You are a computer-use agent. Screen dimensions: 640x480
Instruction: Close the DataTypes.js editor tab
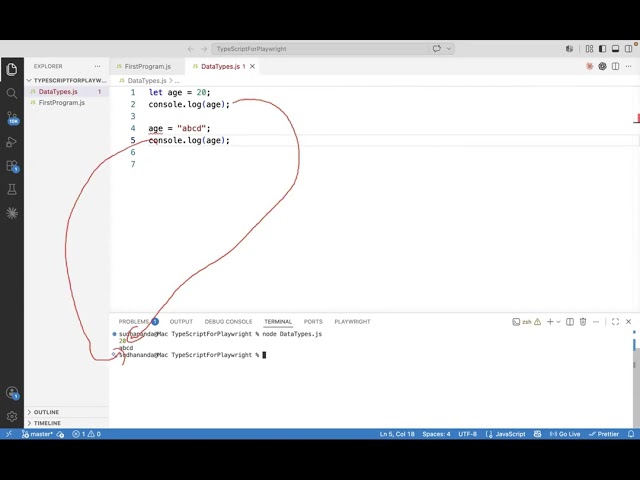pos(253,67)
